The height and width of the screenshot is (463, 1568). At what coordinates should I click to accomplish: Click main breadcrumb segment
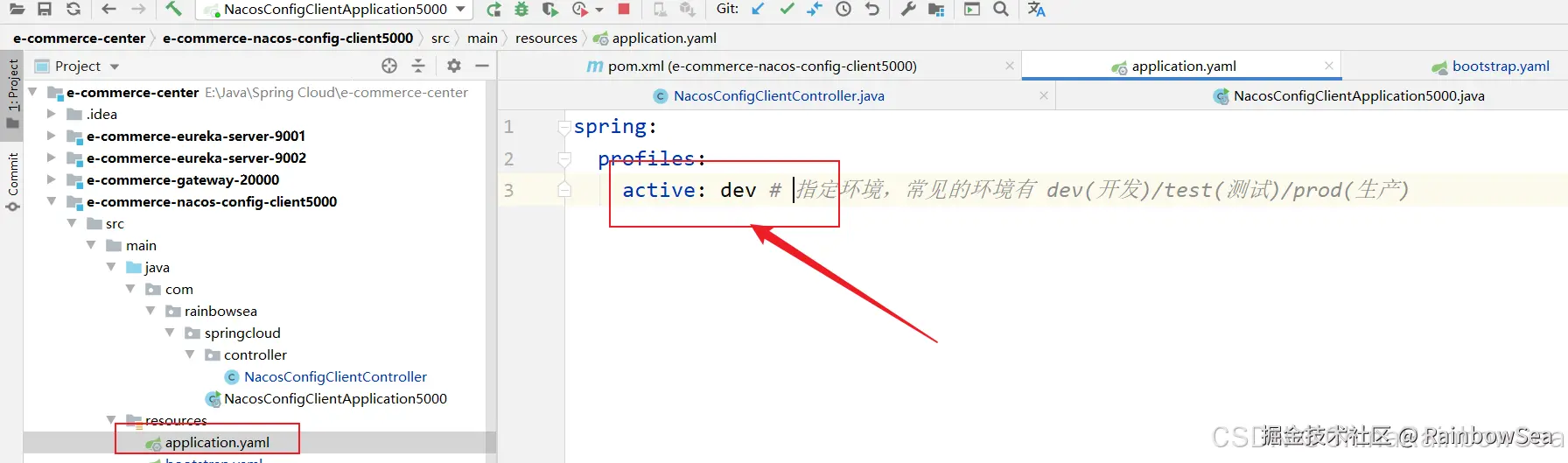(x=482, y=39)
